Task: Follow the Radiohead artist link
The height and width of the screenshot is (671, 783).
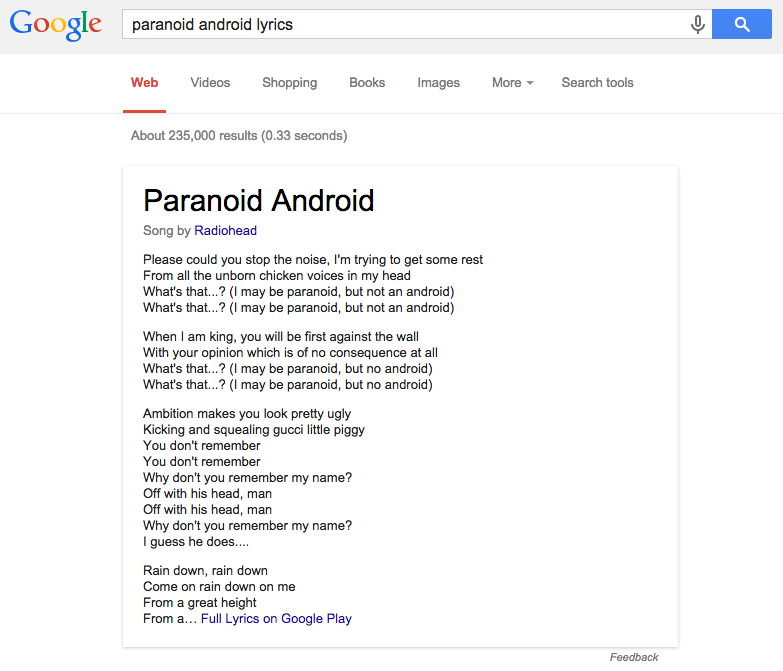Action: 225,231
